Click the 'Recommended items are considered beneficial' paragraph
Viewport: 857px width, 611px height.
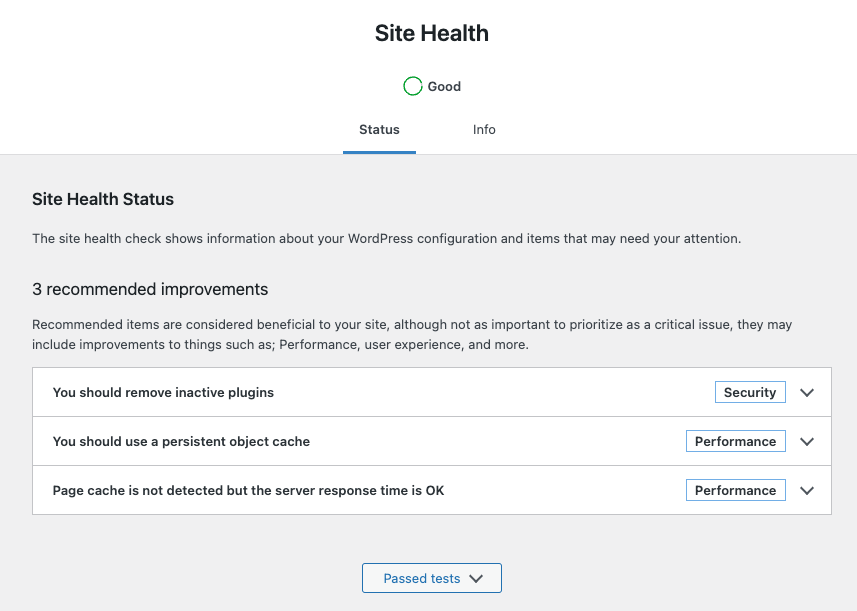412,334
